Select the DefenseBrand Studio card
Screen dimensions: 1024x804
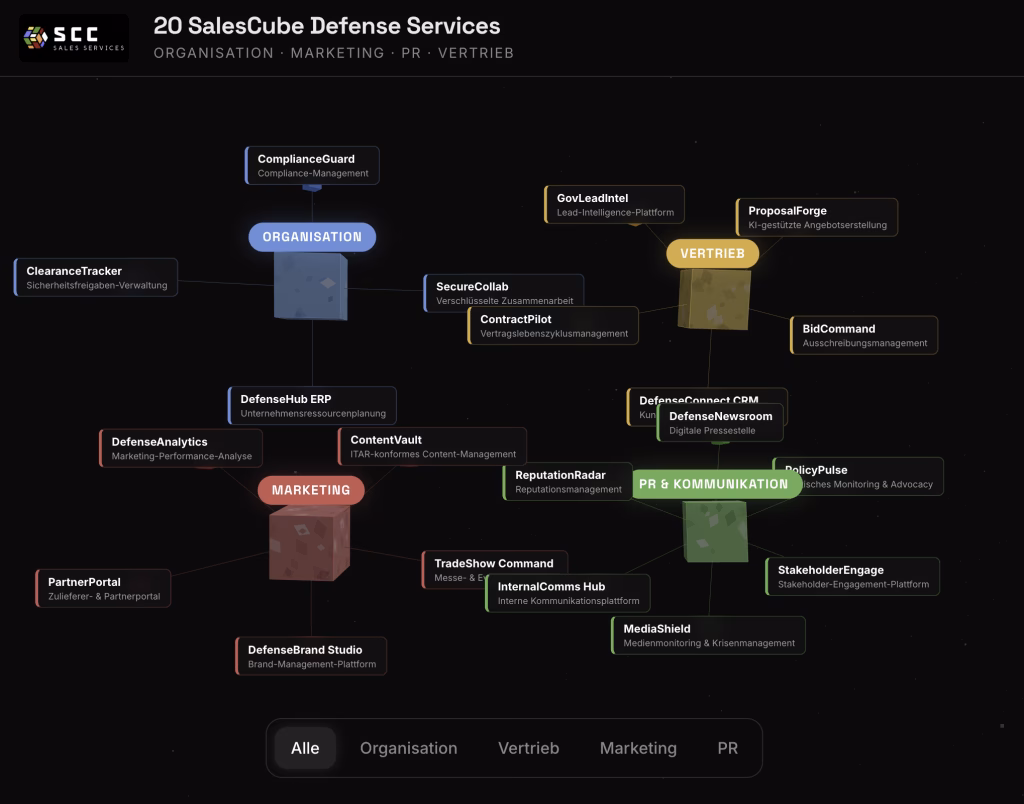point(311,656)
